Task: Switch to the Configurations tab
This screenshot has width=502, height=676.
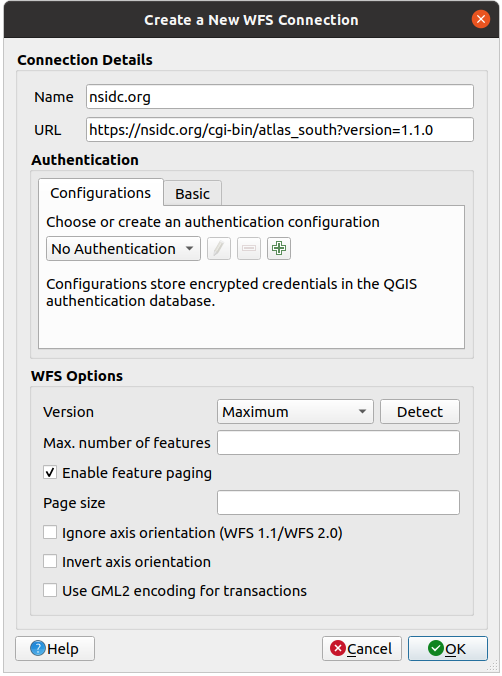Action: click(100, 193)
